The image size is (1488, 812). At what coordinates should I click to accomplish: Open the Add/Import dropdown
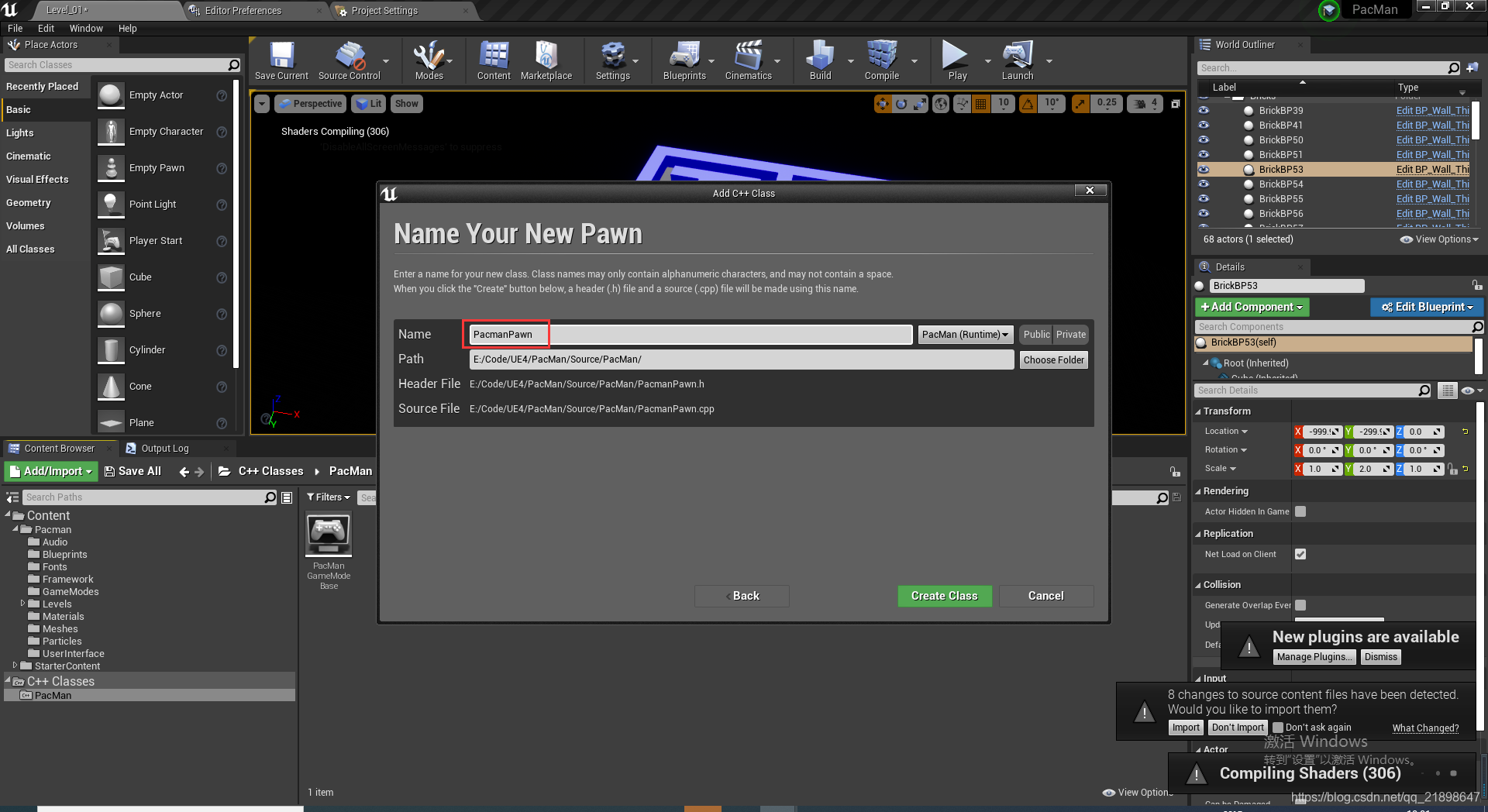tap(50, 471)
